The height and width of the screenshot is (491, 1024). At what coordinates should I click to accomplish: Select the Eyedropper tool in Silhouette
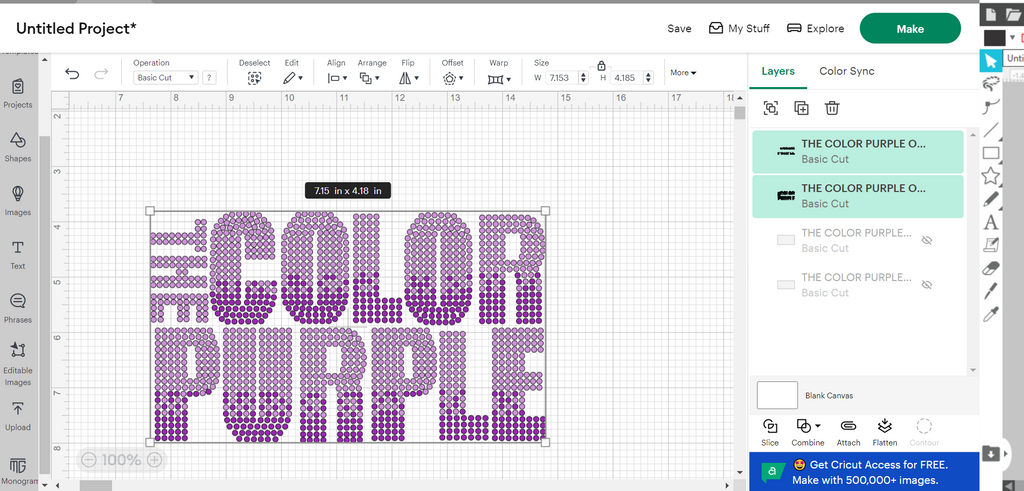(991, 315)
